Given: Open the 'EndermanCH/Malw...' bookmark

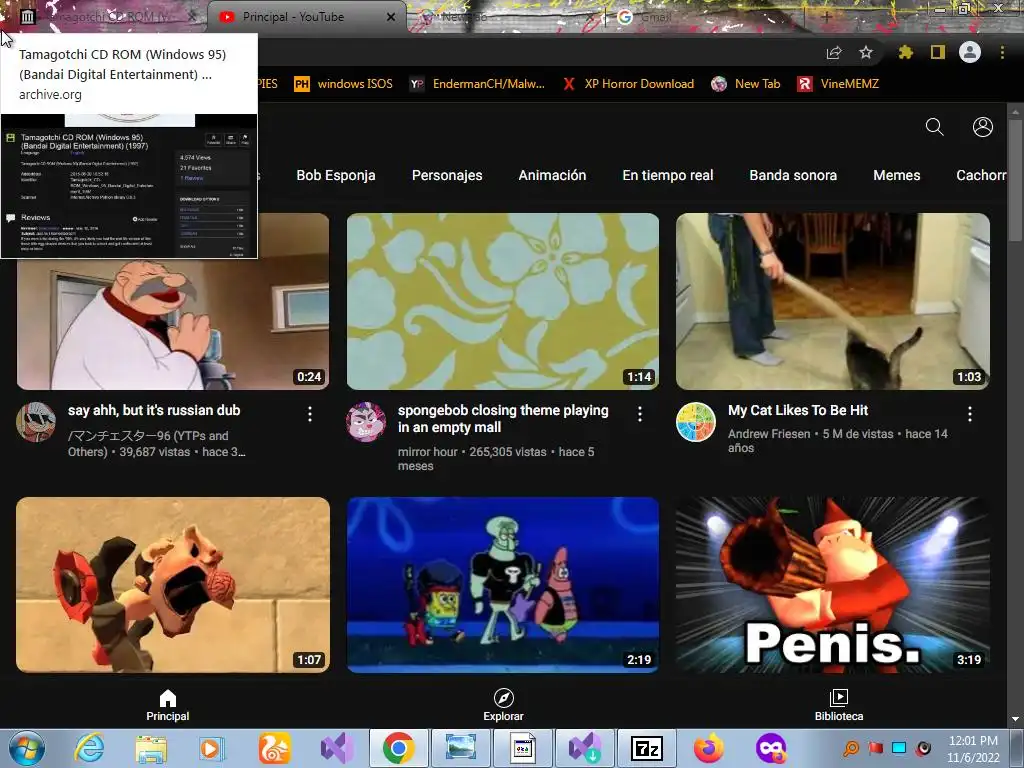Looking at the screenshot, I should coord(477,84).
